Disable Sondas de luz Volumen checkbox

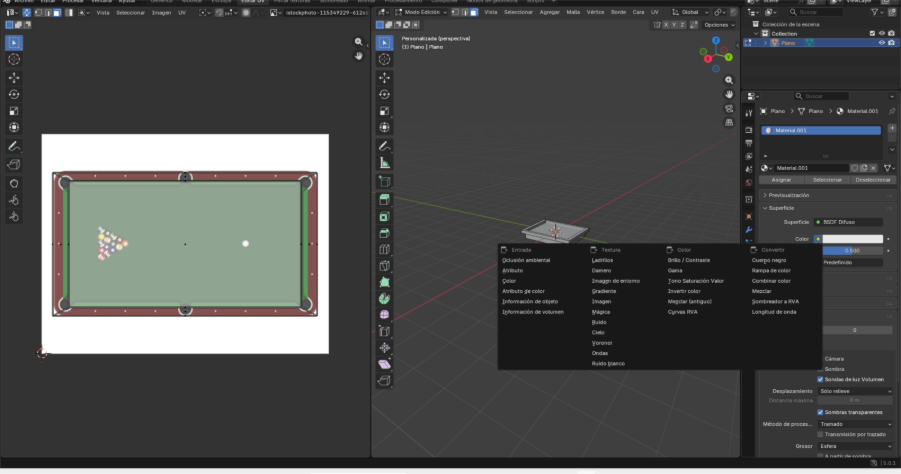(821, 379)
